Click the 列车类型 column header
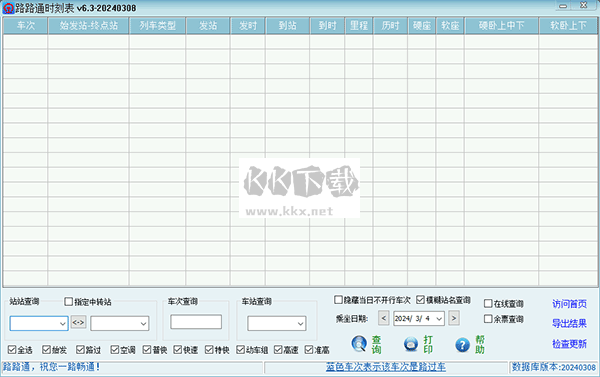The width and height of the screenshot is (600, 377). [157, 26]
